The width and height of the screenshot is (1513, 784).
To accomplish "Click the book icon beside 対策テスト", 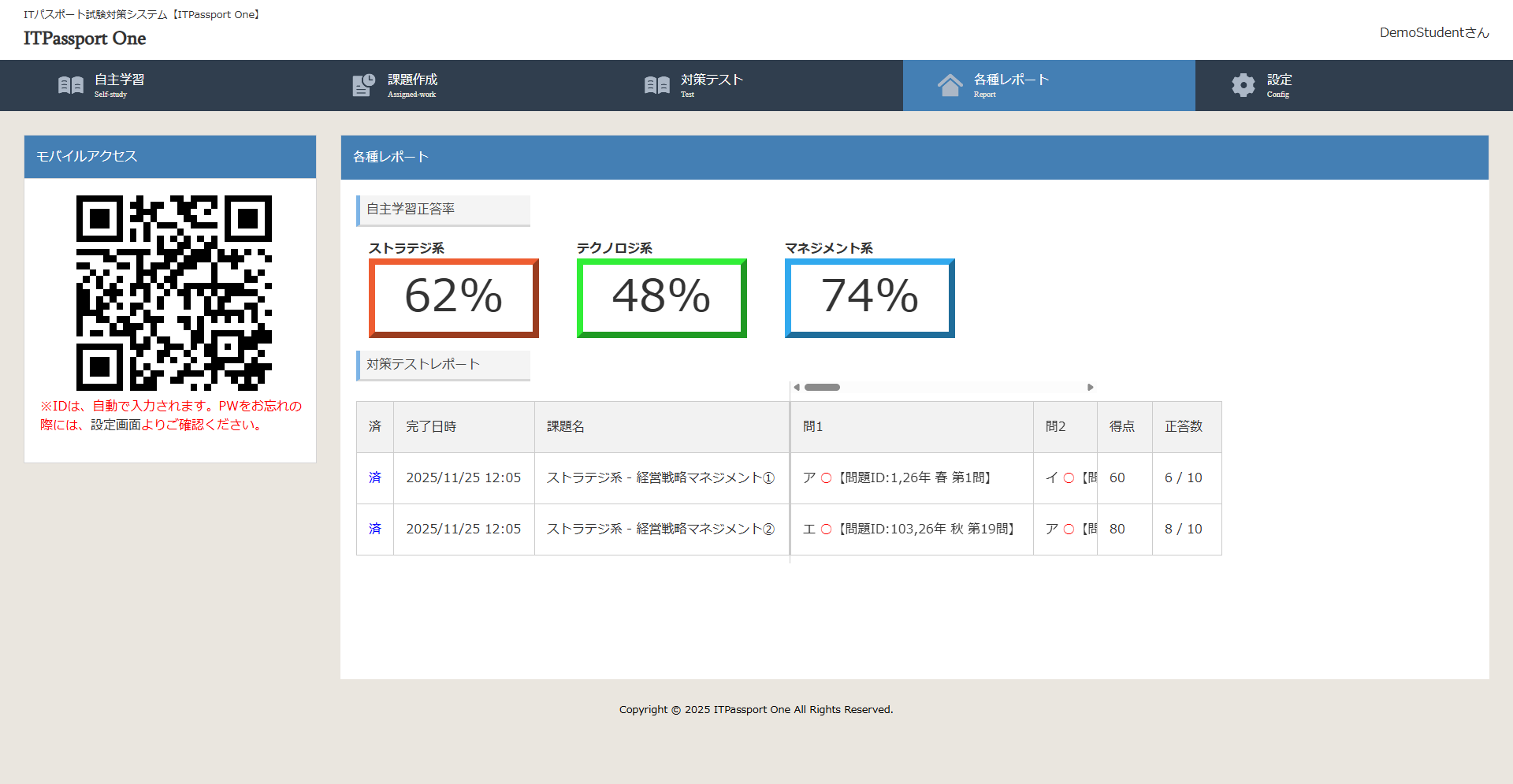I will coord(656,85).
